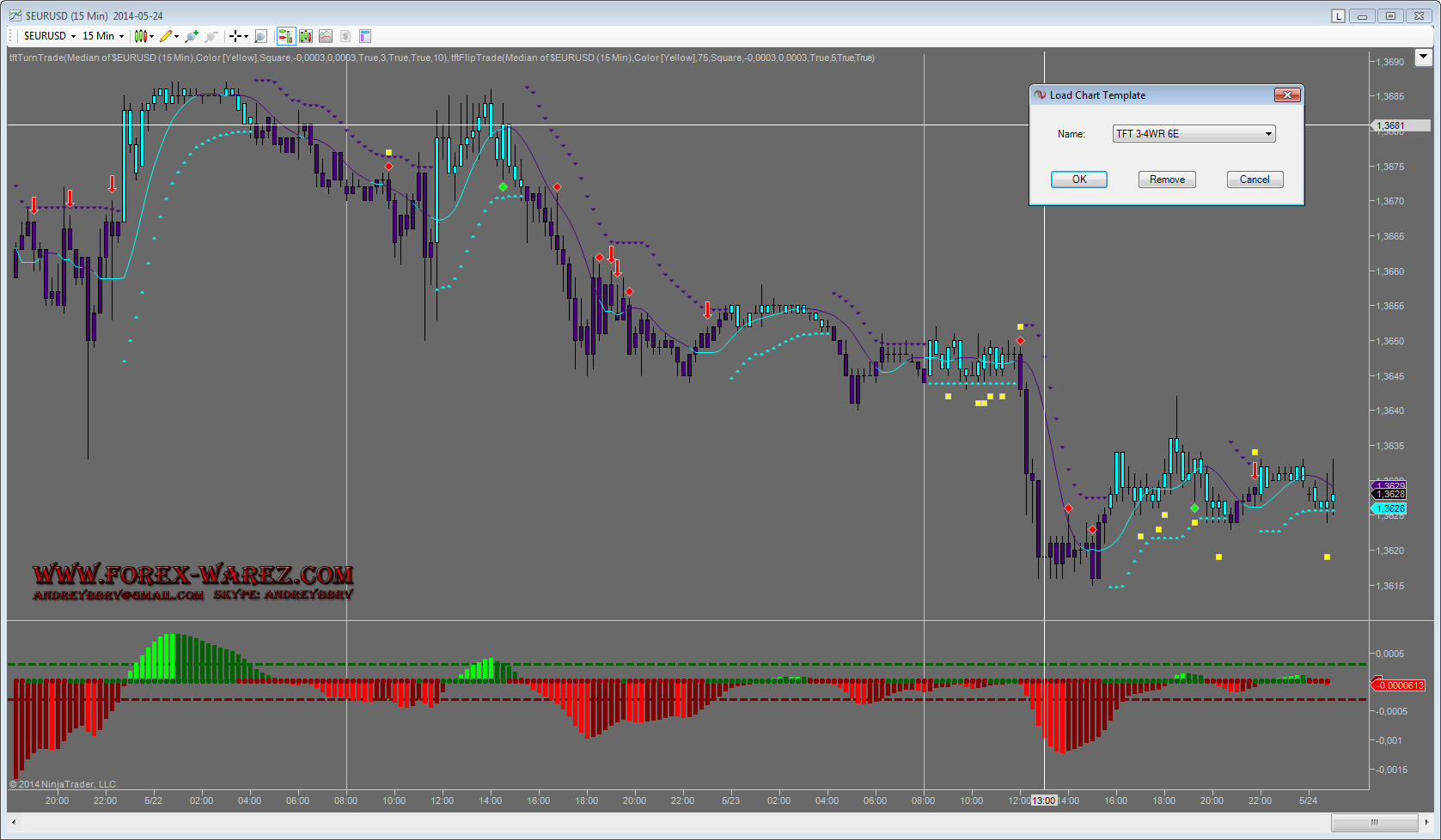Viewport: 1441px width, 840px height.
Task: Close the Load Chart Template dialog
Action: (x=1286, y=95)
